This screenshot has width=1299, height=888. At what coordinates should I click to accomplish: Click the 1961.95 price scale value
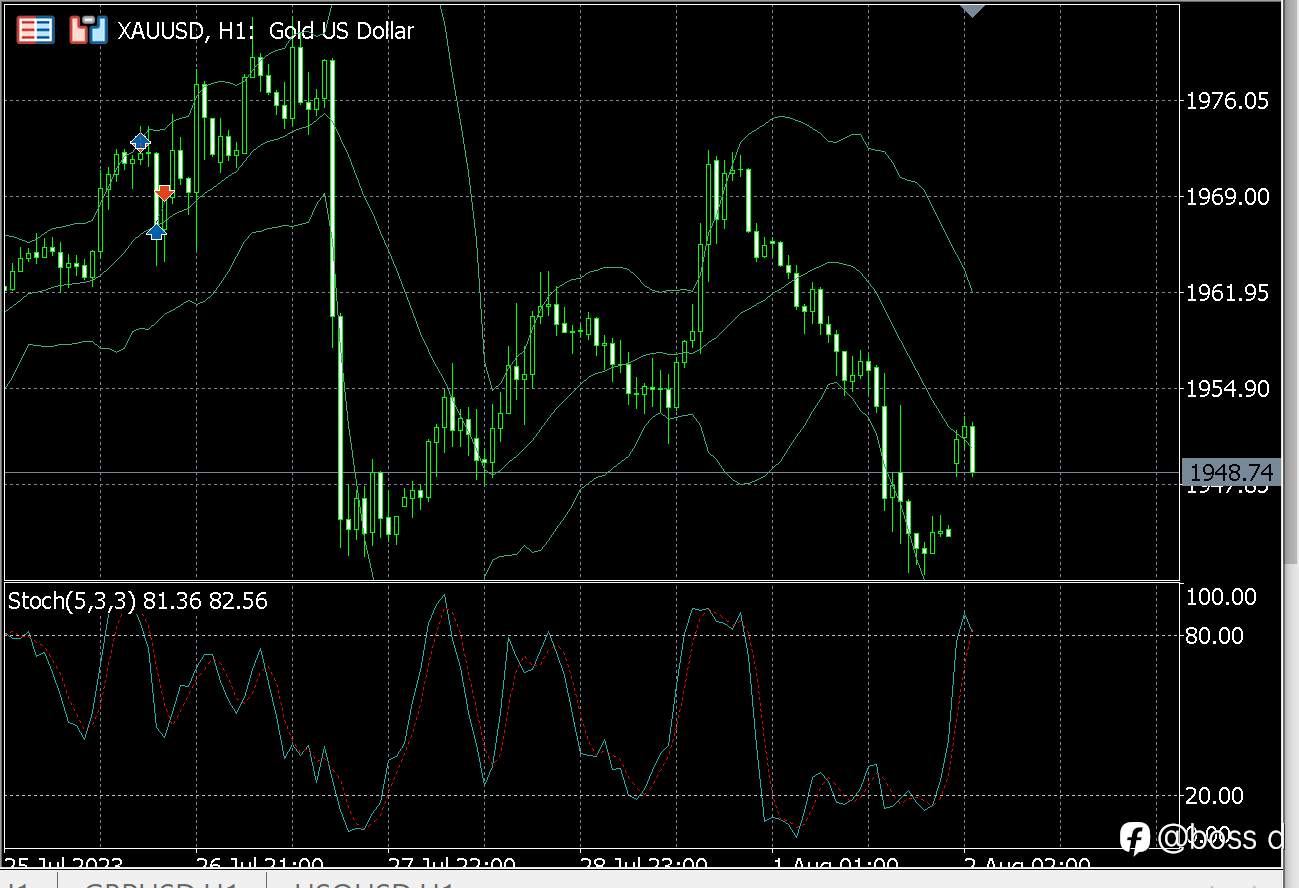pos(1227,293)
